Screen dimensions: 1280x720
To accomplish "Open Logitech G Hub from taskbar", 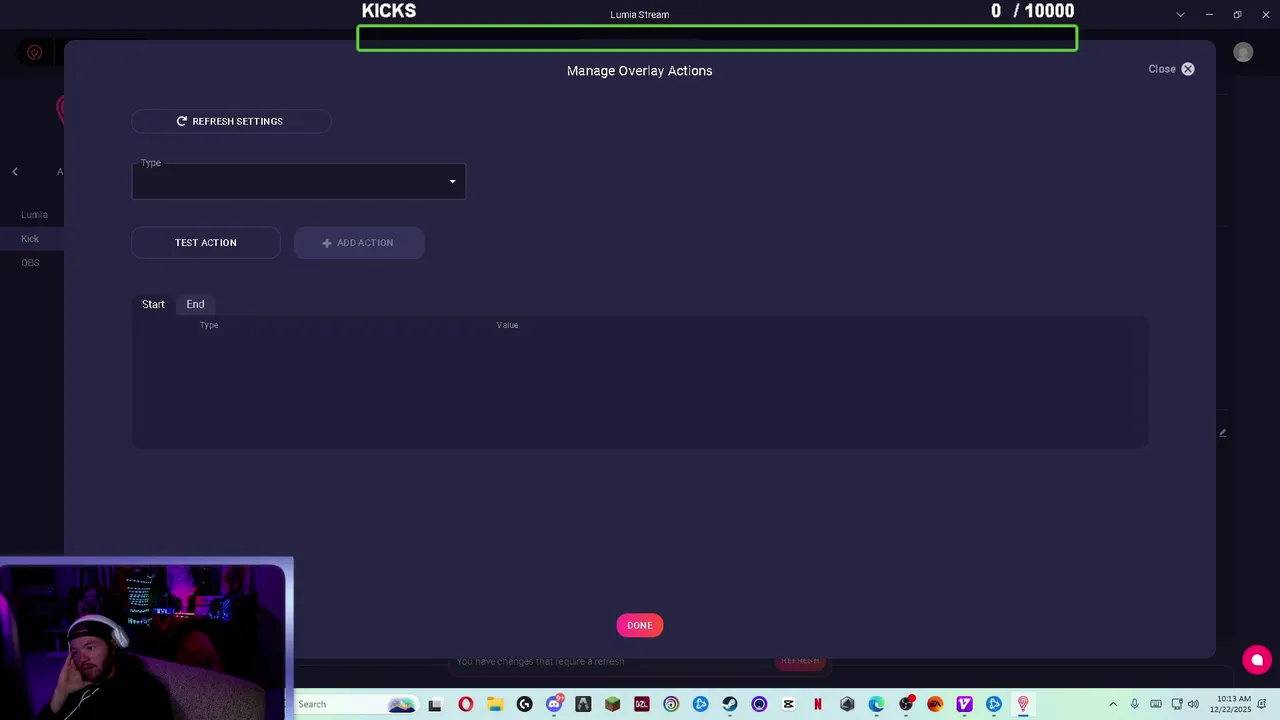I will (524, 705).
